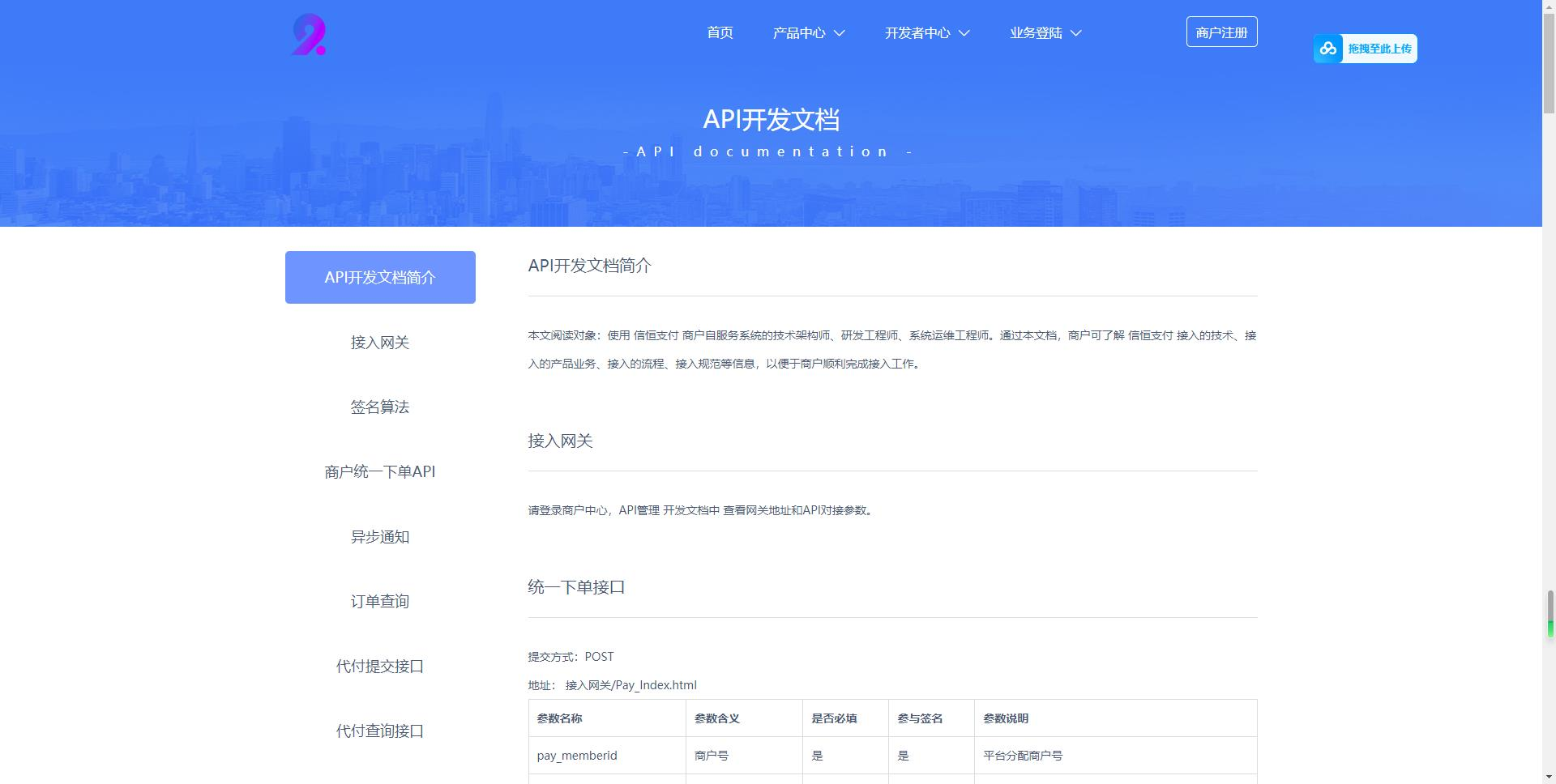
Task: Click the 拖拽至此上传 upload widget
Action: coord(1379,49)
